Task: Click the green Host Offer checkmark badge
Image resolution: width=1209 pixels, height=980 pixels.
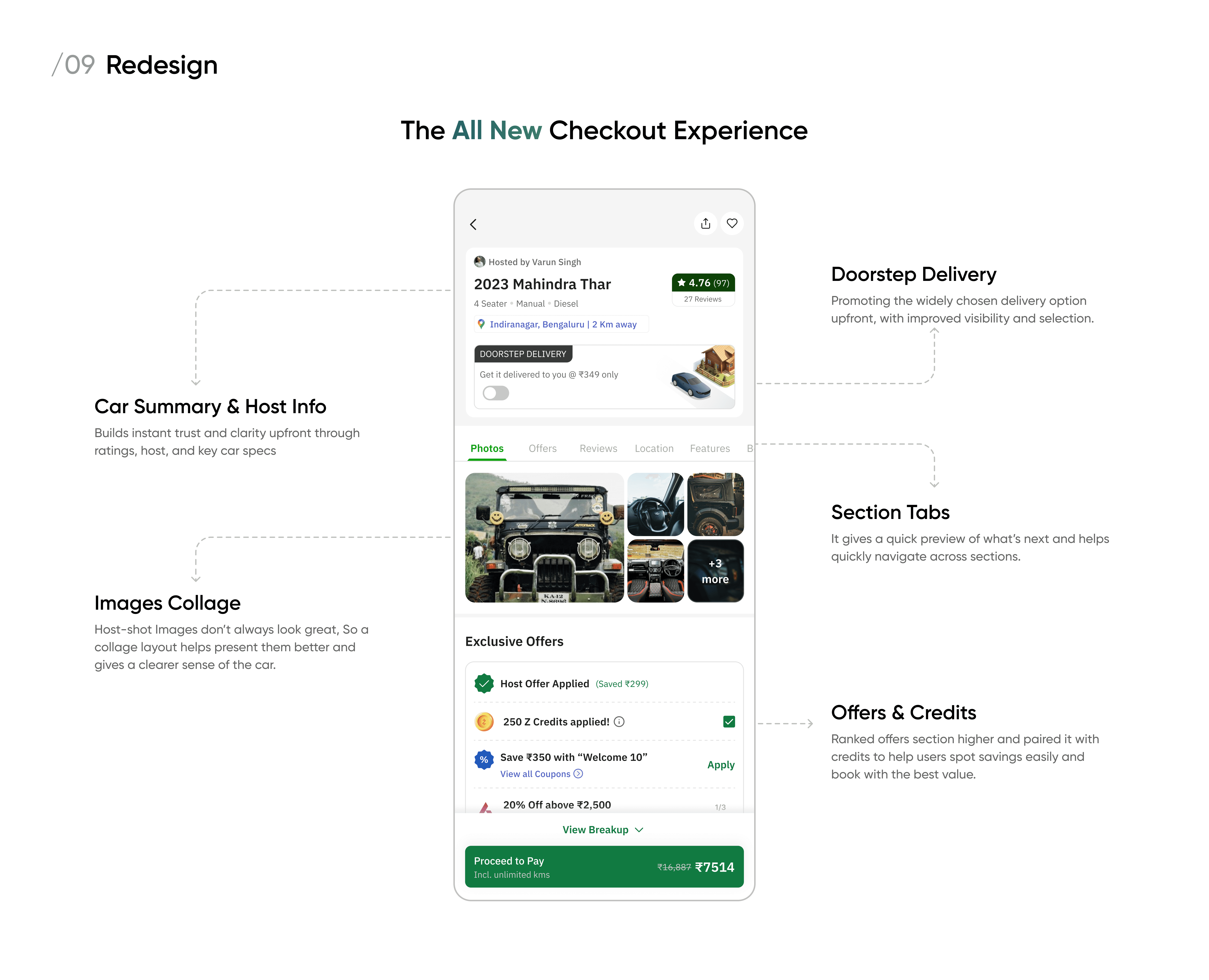Action: (484, 683)
